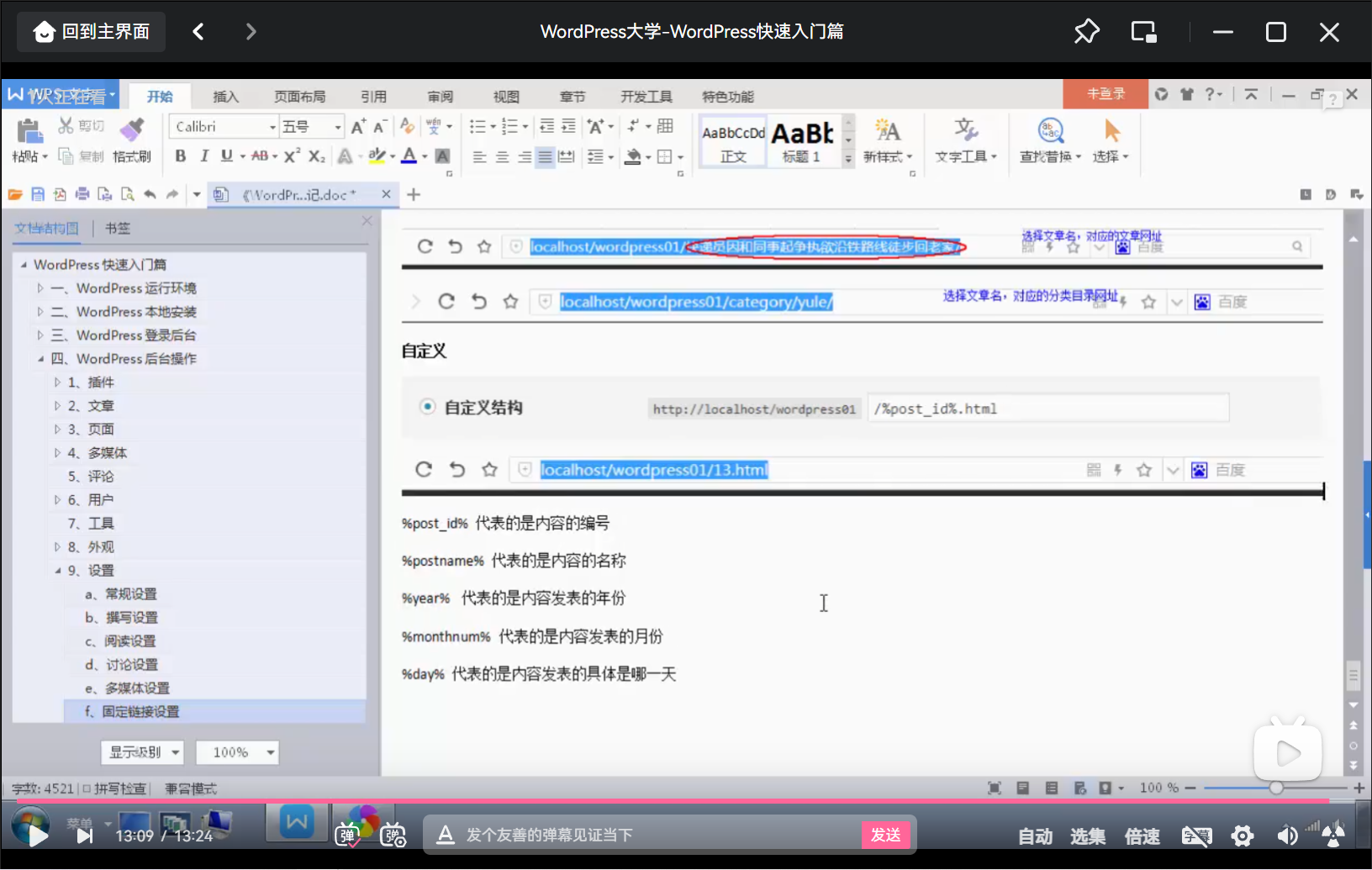Apply subscript formatting
The image size is (1372, 870).
[x=316, y=156]
